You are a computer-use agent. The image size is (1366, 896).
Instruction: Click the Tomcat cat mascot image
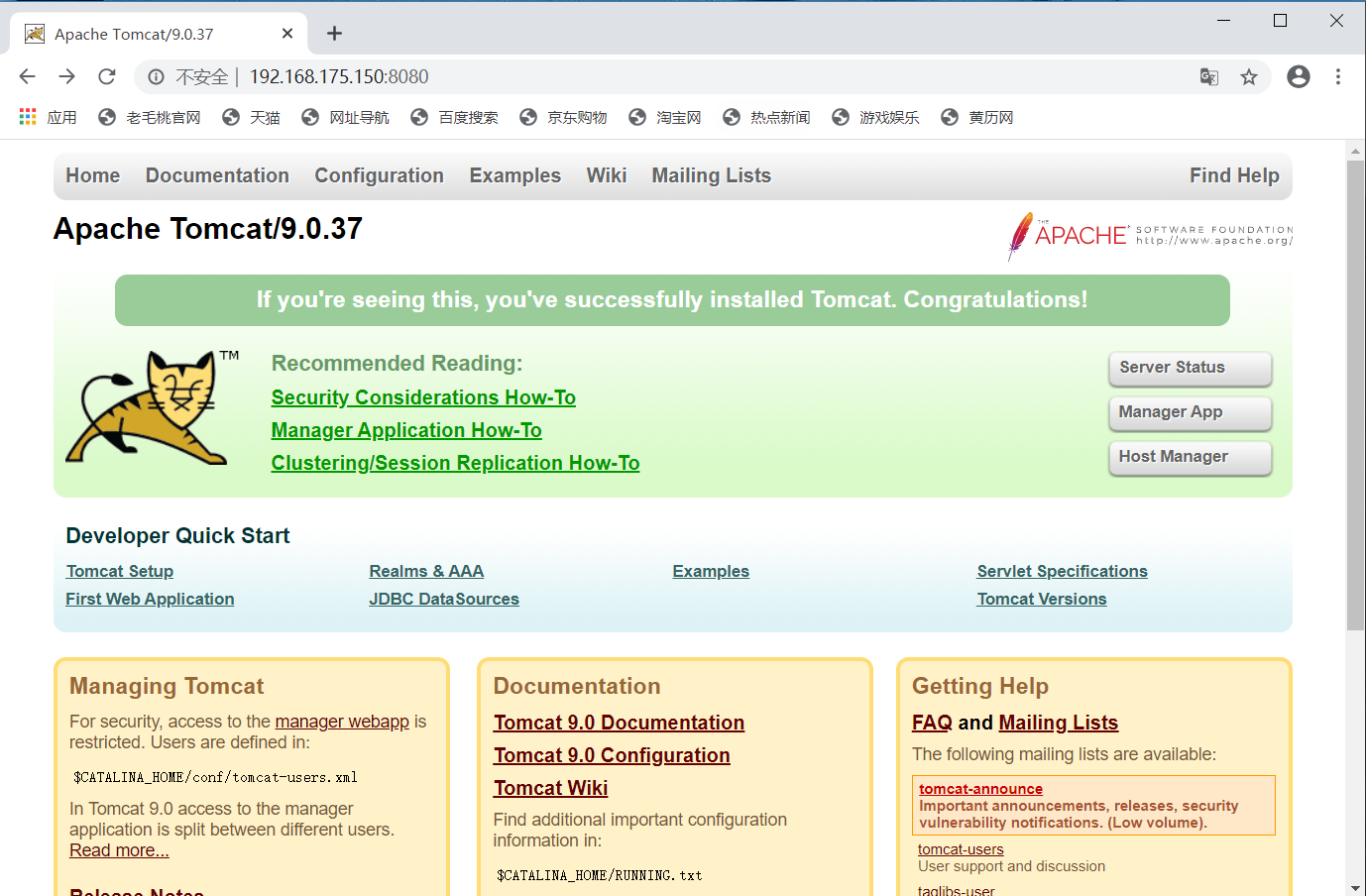[x=153, y=407]
